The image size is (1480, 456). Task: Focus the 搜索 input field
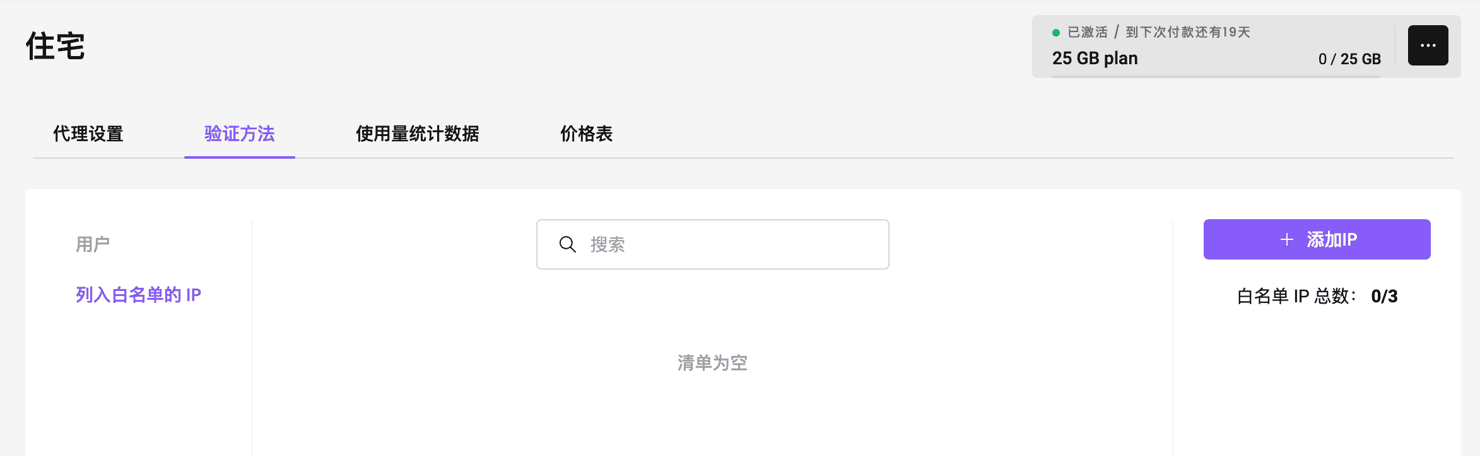(712, 244)
